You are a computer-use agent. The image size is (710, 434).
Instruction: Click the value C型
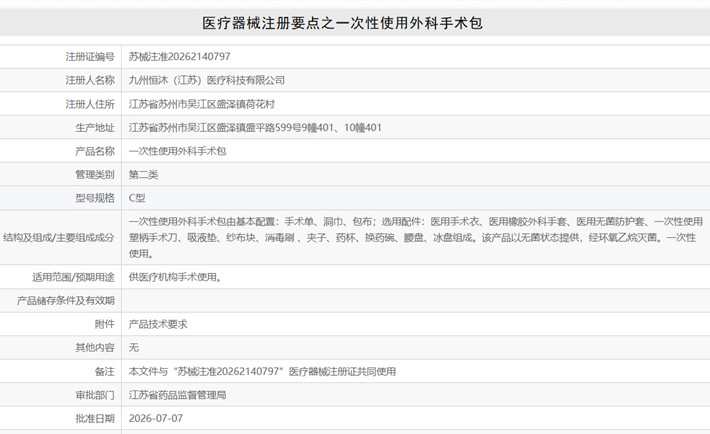[x=137, y=198]
